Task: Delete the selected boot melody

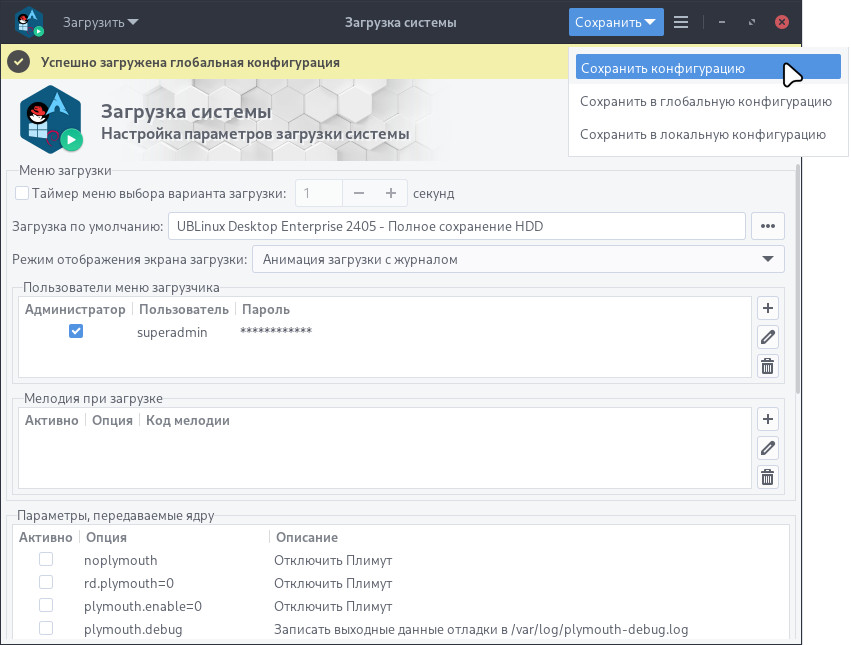Action: [x=767, y=477]
